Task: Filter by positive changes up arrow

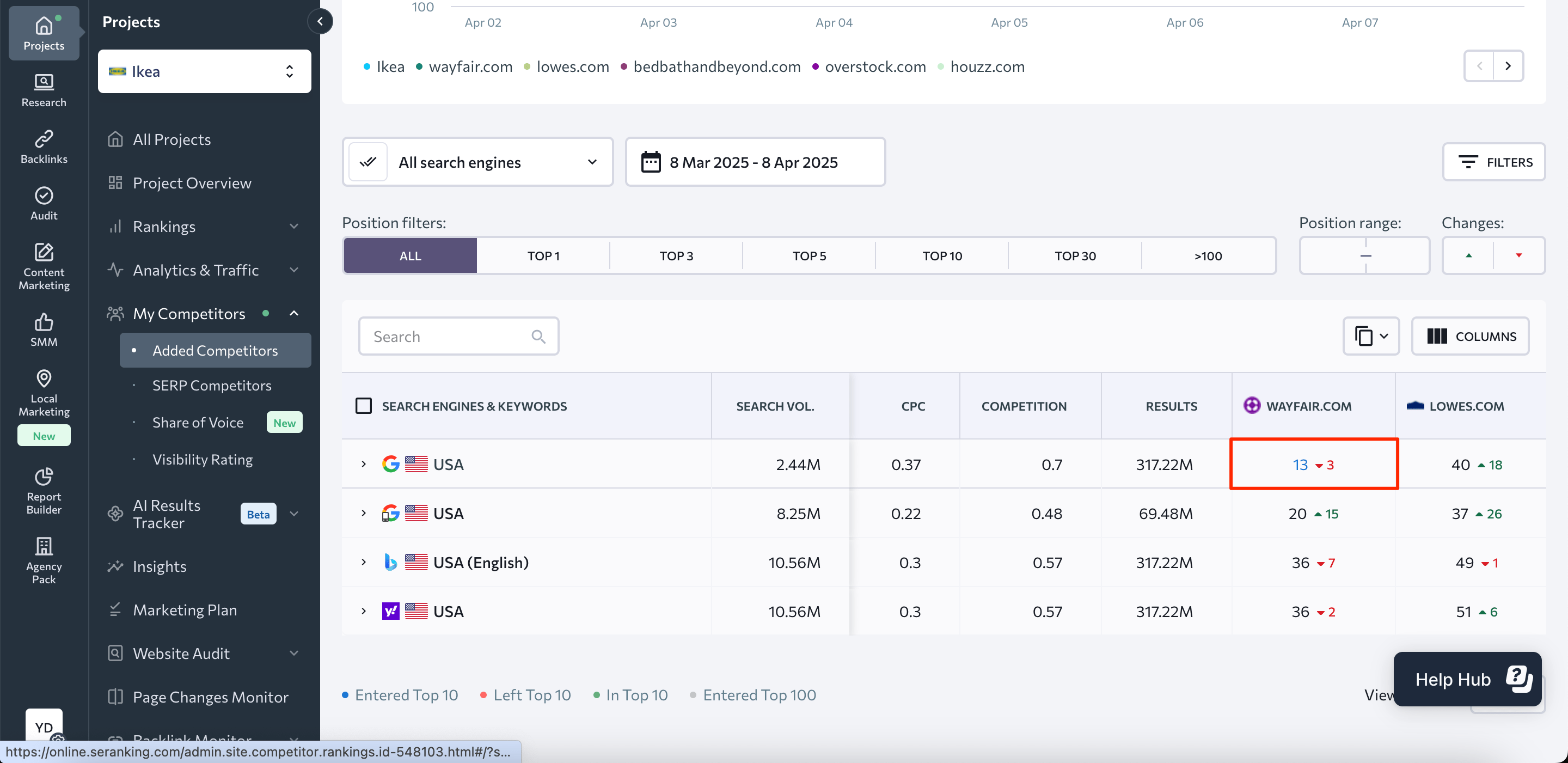Action: pyautogui.click(x=1468, y=255)
